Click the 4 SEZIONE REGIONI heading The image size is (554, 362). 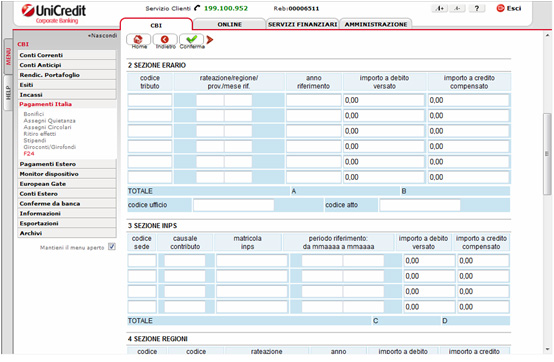coord(158,339)
